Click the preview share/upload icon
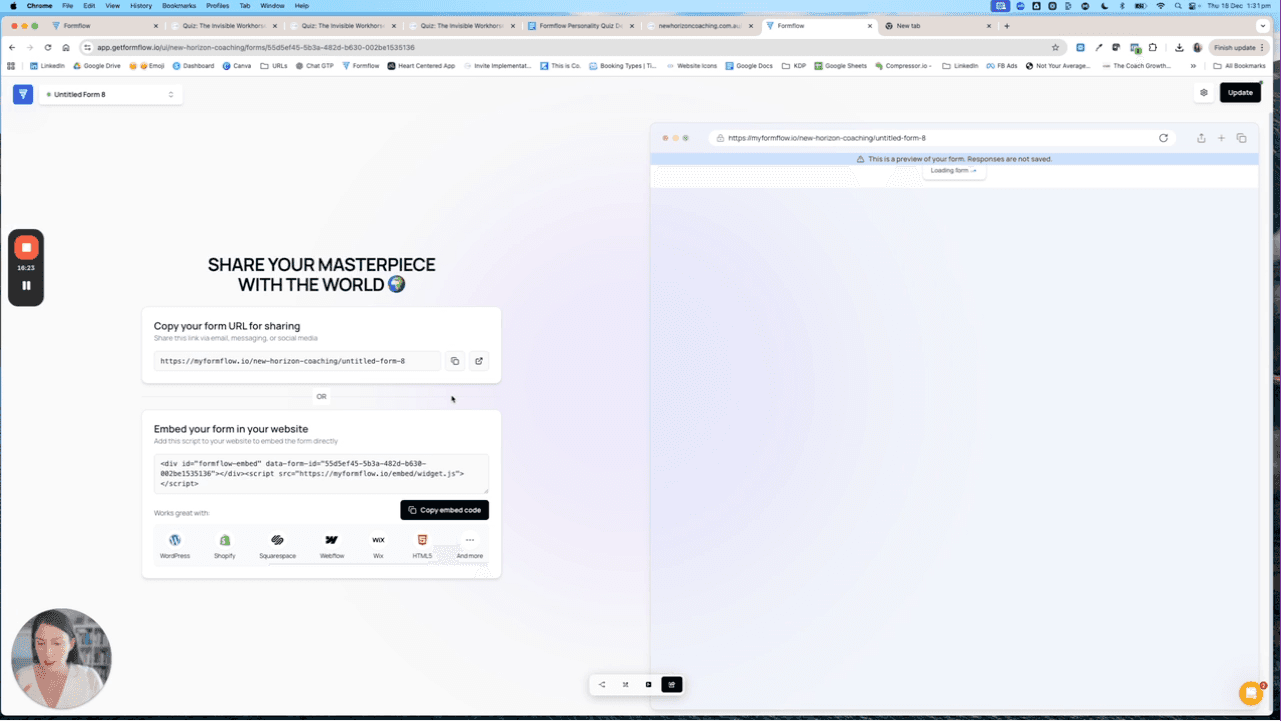The image size is (1281, 721). tap(1201, 138)
